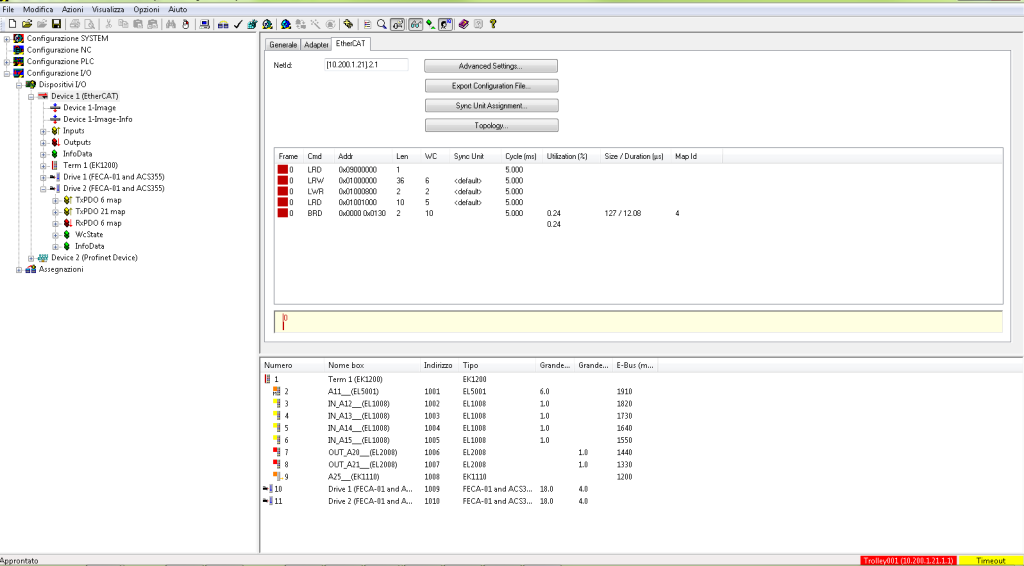
Task: Select OUT_A20__(EL2008) row
Action: click(x=457, y=452)
